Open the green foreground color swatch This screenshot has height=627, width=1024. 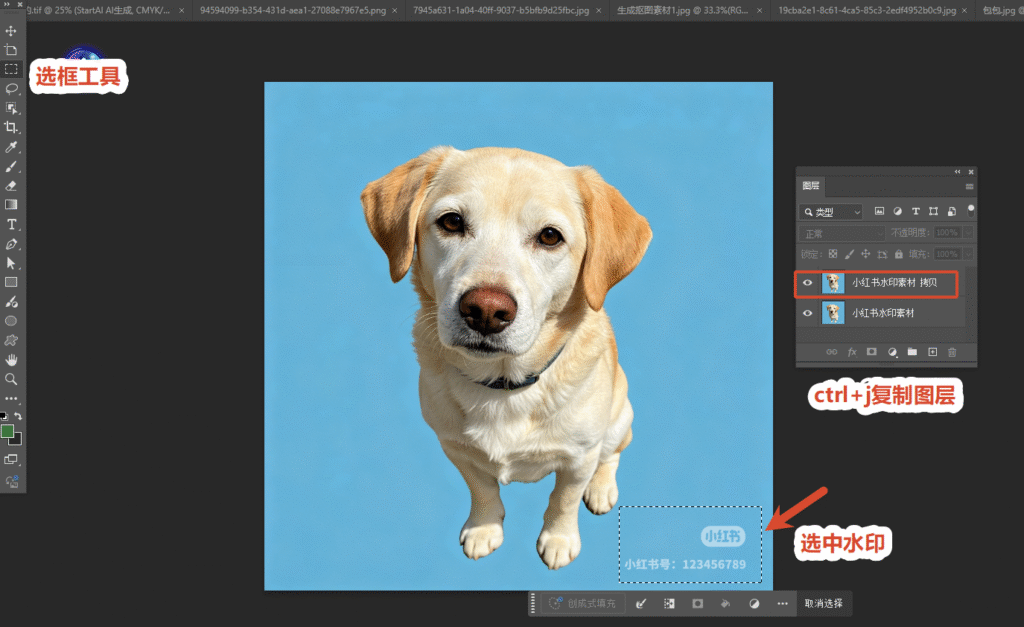[7, 431]
